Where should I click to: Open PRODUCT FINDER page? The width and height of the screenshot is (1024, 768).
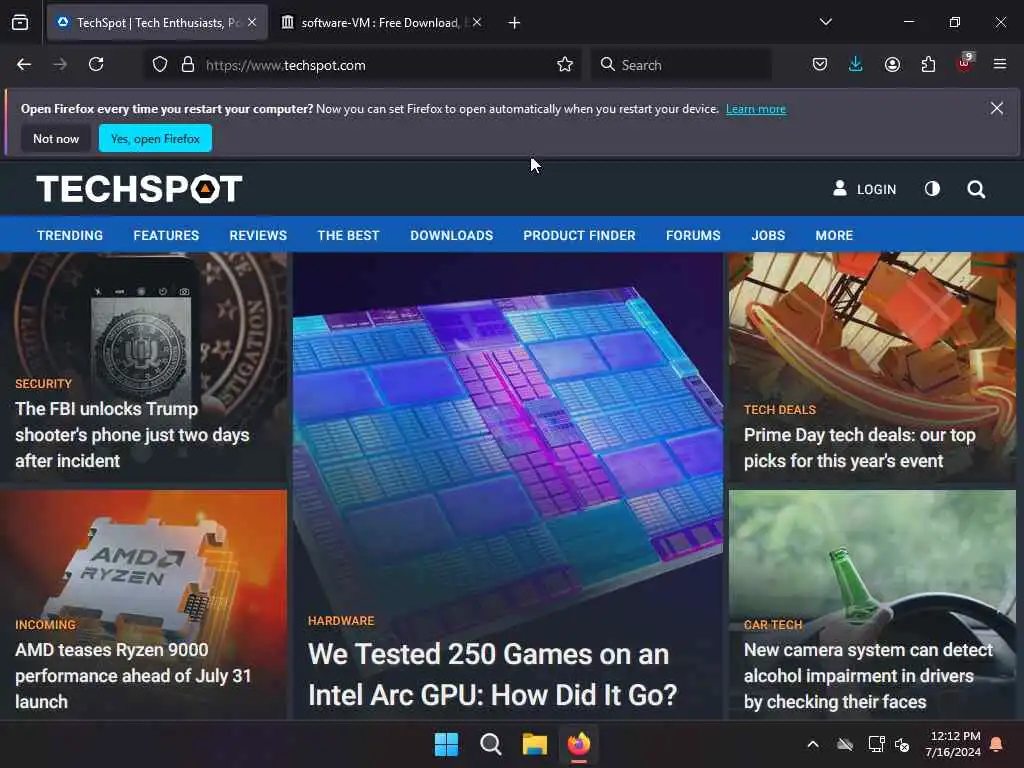(x=579, y=236)
